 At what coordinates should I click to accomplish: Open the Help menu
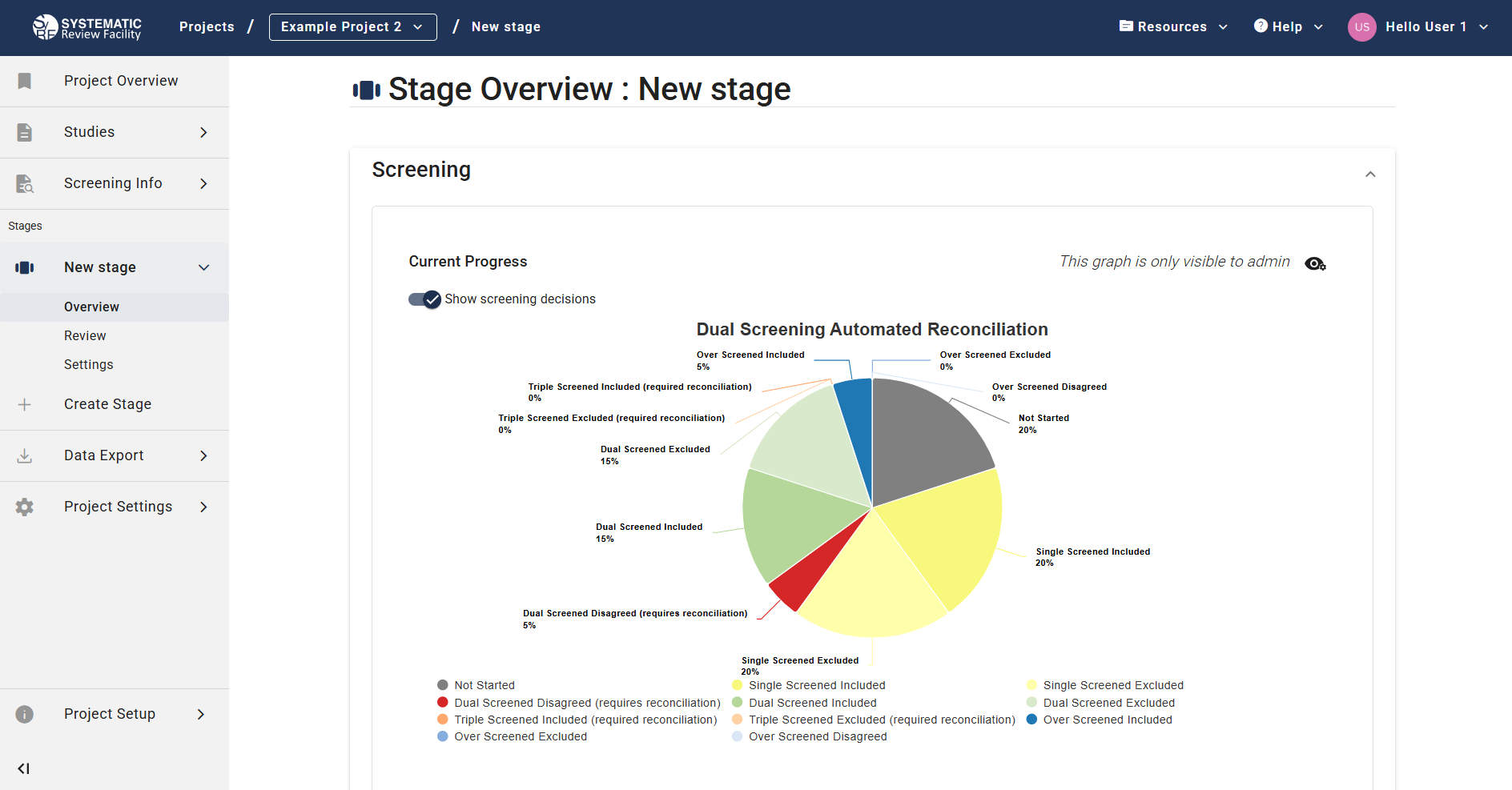coord(1287,26)
